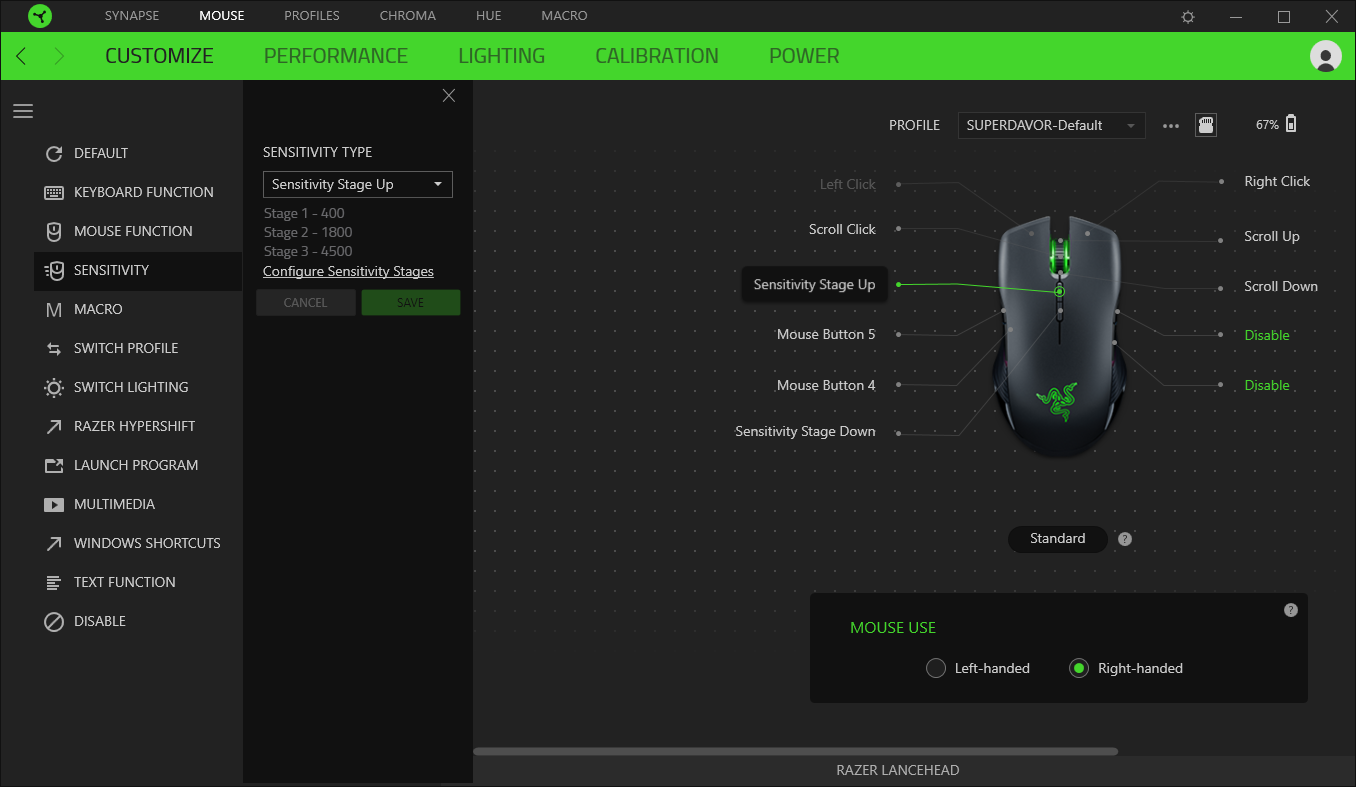Viewport: 1356px width, 787px height.
Task: Go back with the left arrow
Action: click(x=21, y=56)
